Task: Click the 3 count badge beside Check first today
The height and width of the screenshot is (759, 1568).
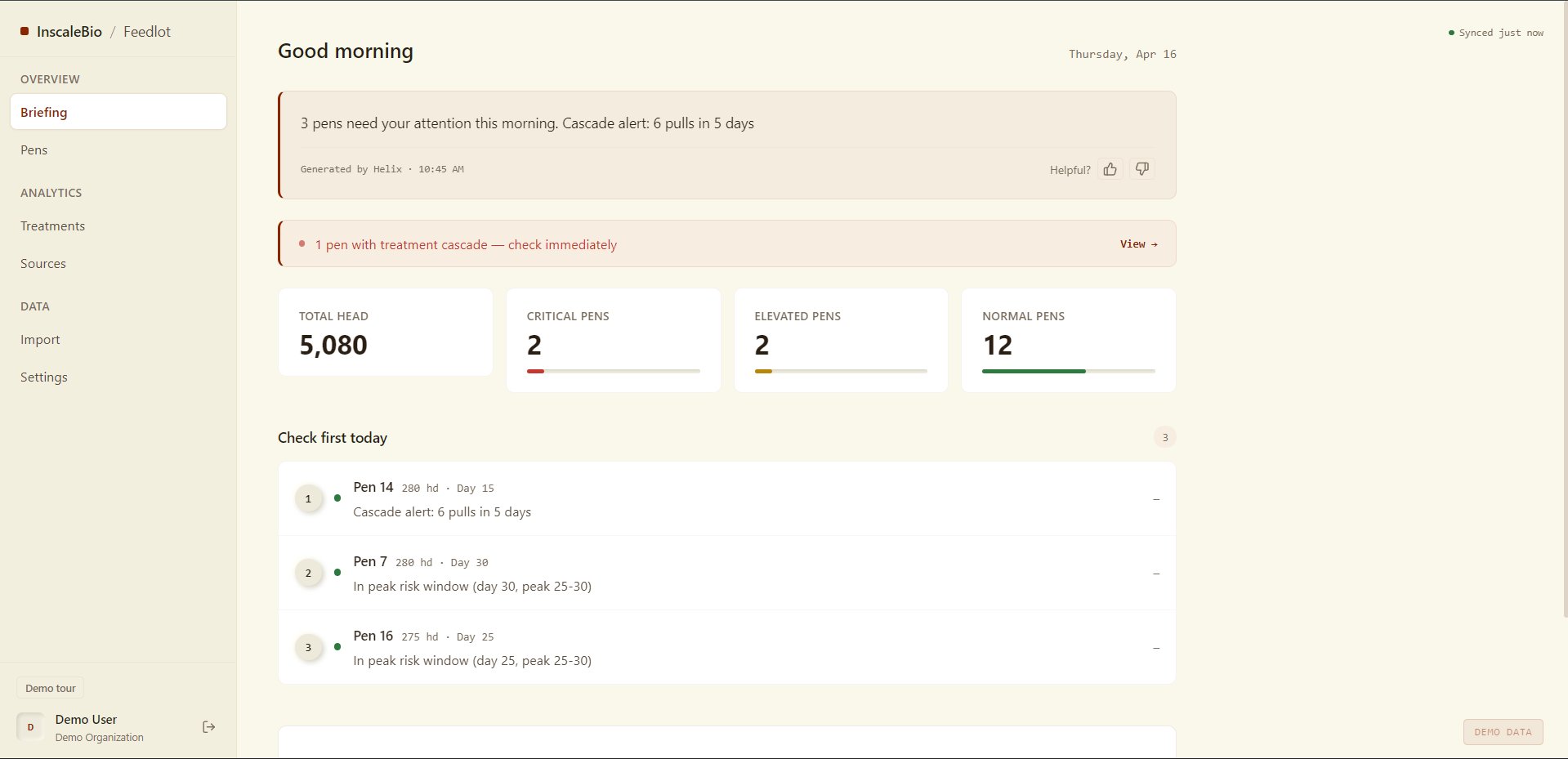Action: click(x=1164, y=437)
